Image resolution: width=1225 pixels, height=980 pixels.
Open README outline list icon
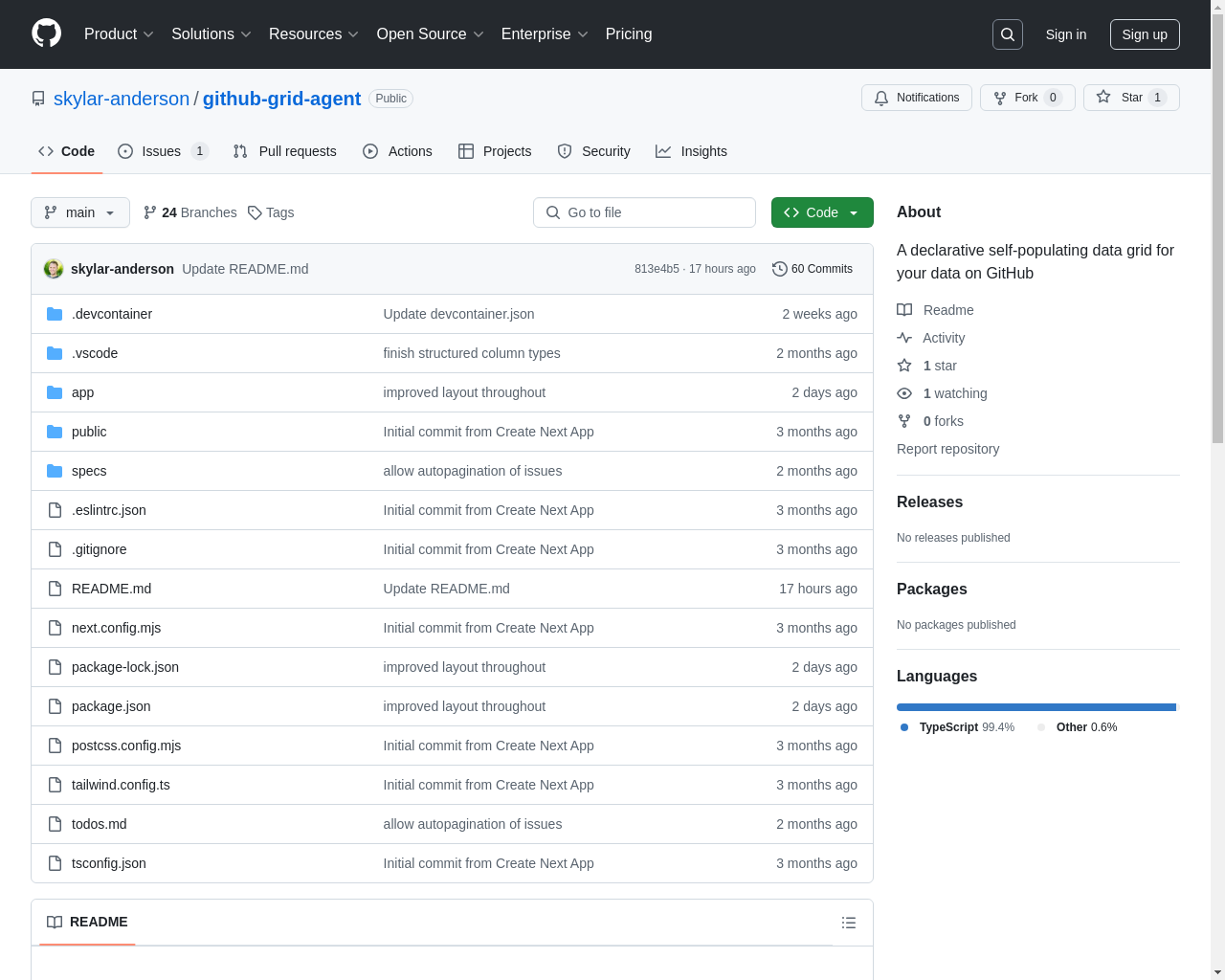pyautogui.click(x=849, y=923)
